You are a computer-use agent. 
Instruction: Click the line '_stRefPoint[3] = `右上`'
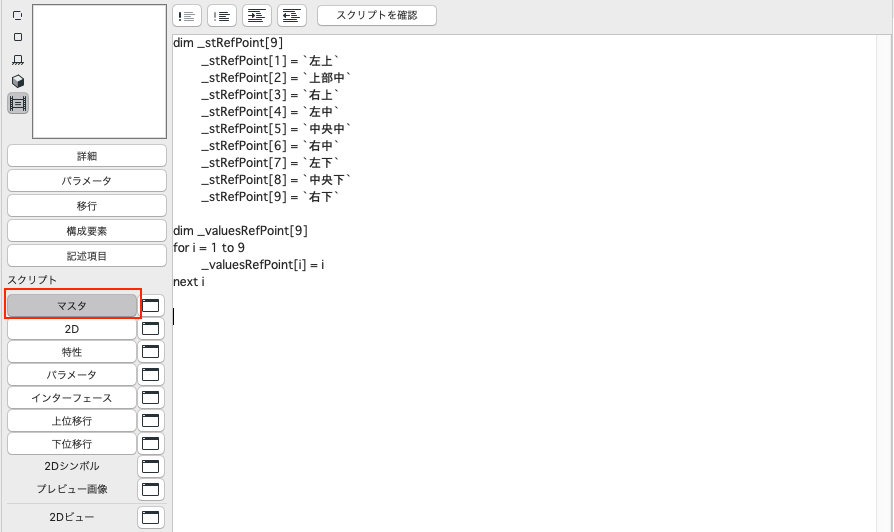click(270, 95)
